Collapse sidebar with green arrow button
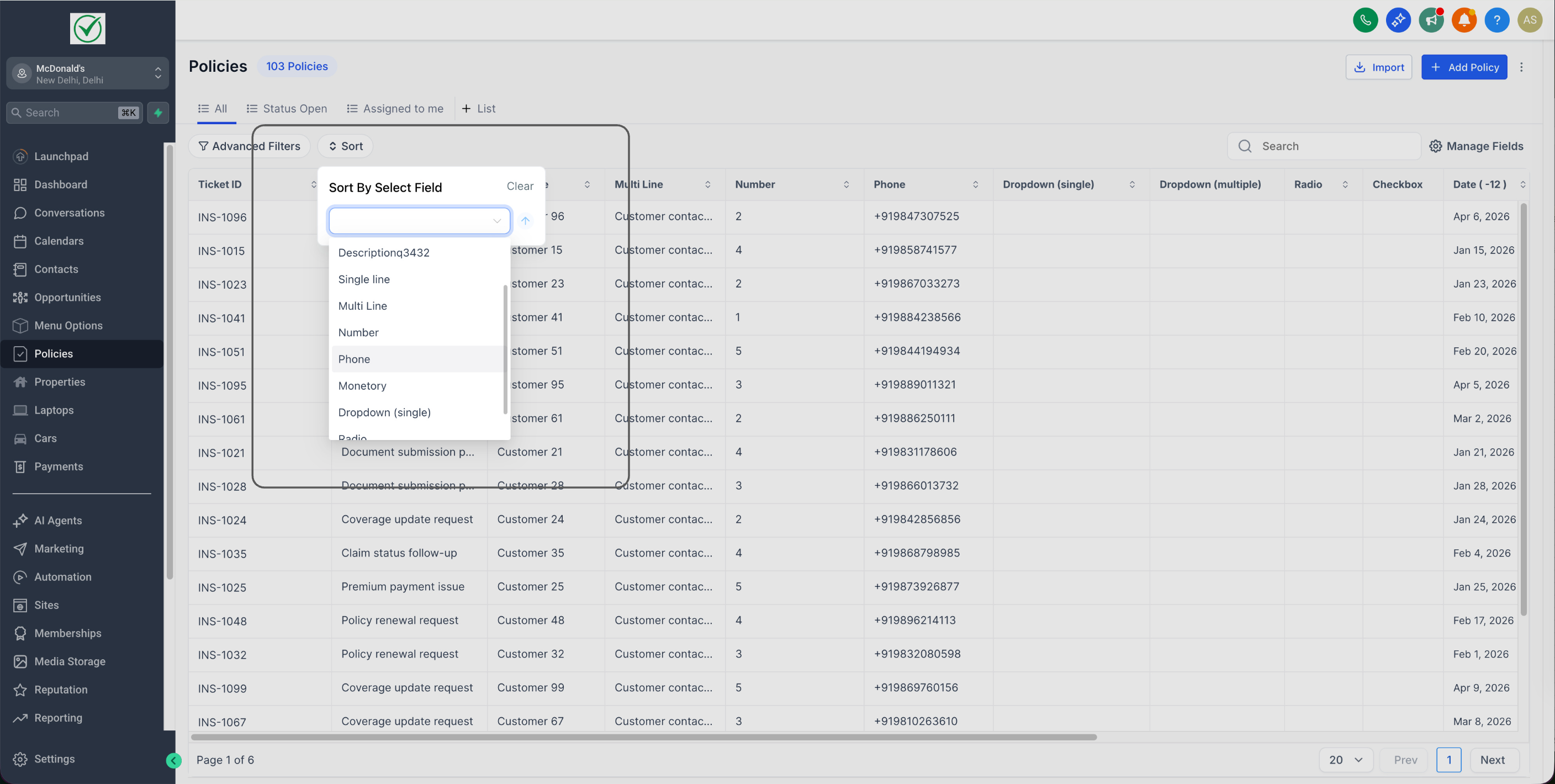This screenshot has width=1555, height=784. tap(173, 760)
